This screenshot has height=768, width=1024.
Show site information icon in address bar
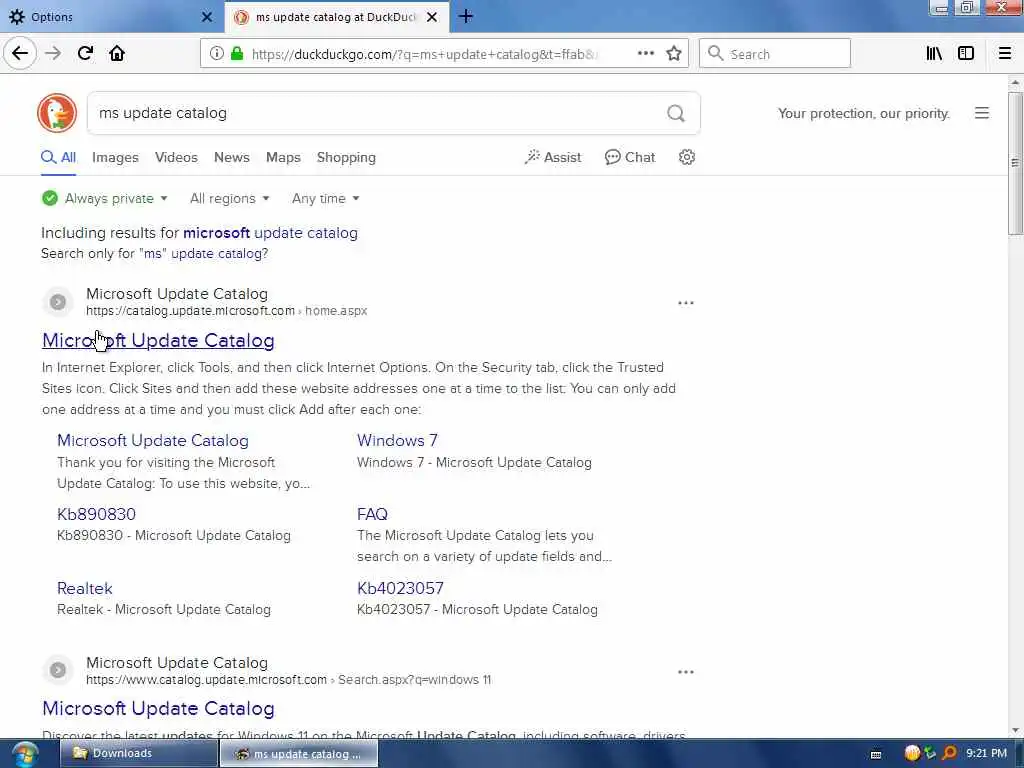click(x=216, y=54)
